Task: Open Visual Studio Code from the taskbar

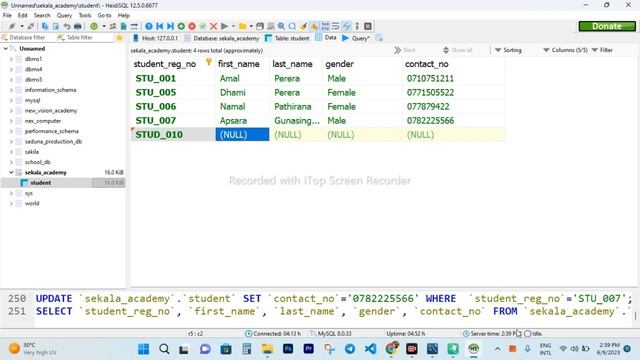Action: 371,349
